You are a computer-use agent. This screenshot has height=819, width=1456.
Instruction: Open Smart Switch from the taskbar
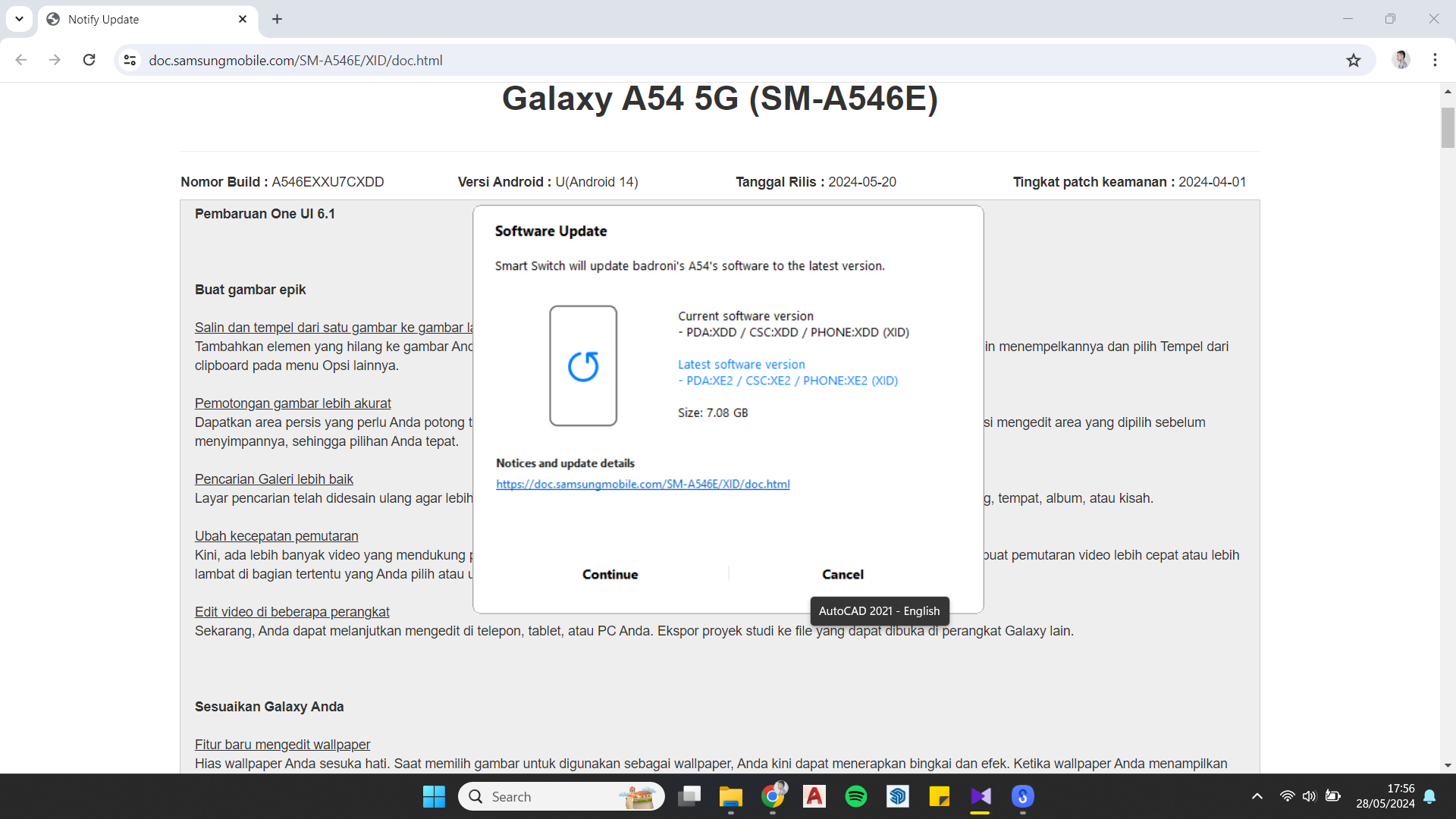click(x=1022, y=796)
